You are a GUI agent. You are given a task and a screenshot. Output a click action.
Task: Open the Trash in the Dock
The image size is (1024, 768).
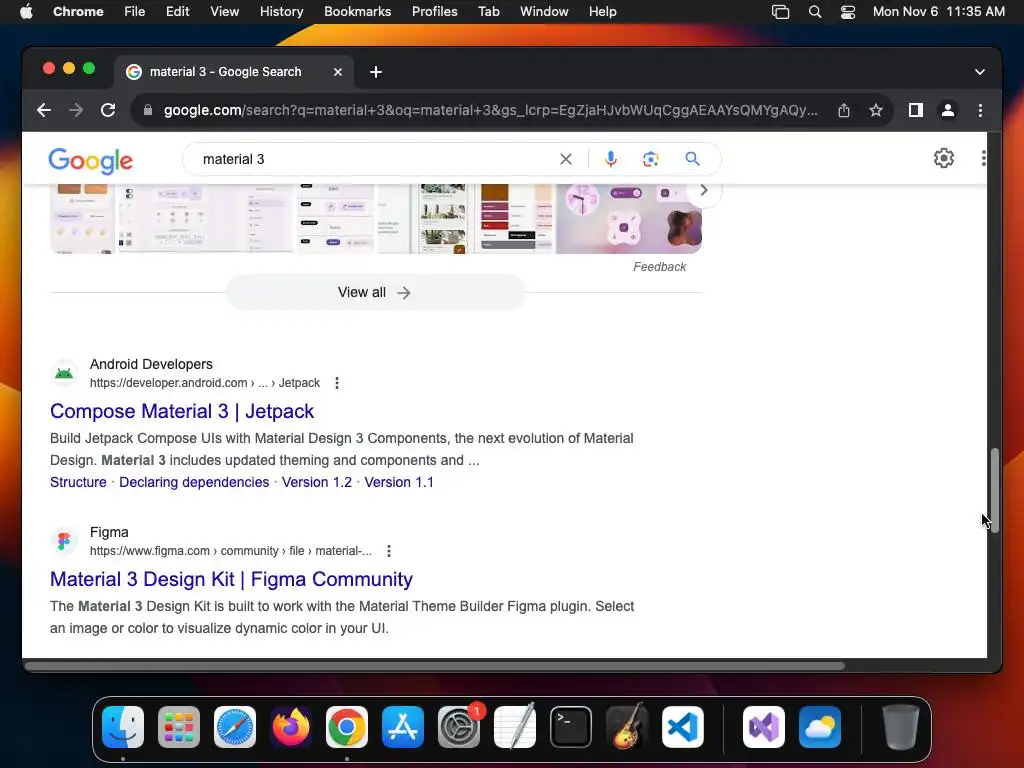coord(901,727)
